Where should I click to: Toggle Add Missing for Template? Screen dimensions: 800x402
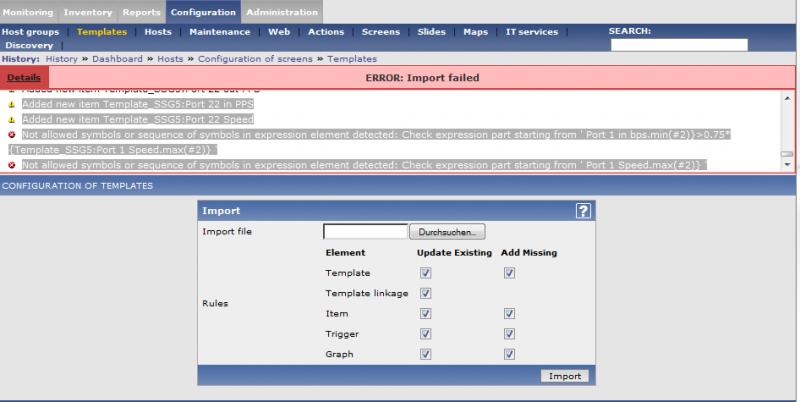point(509,273)
